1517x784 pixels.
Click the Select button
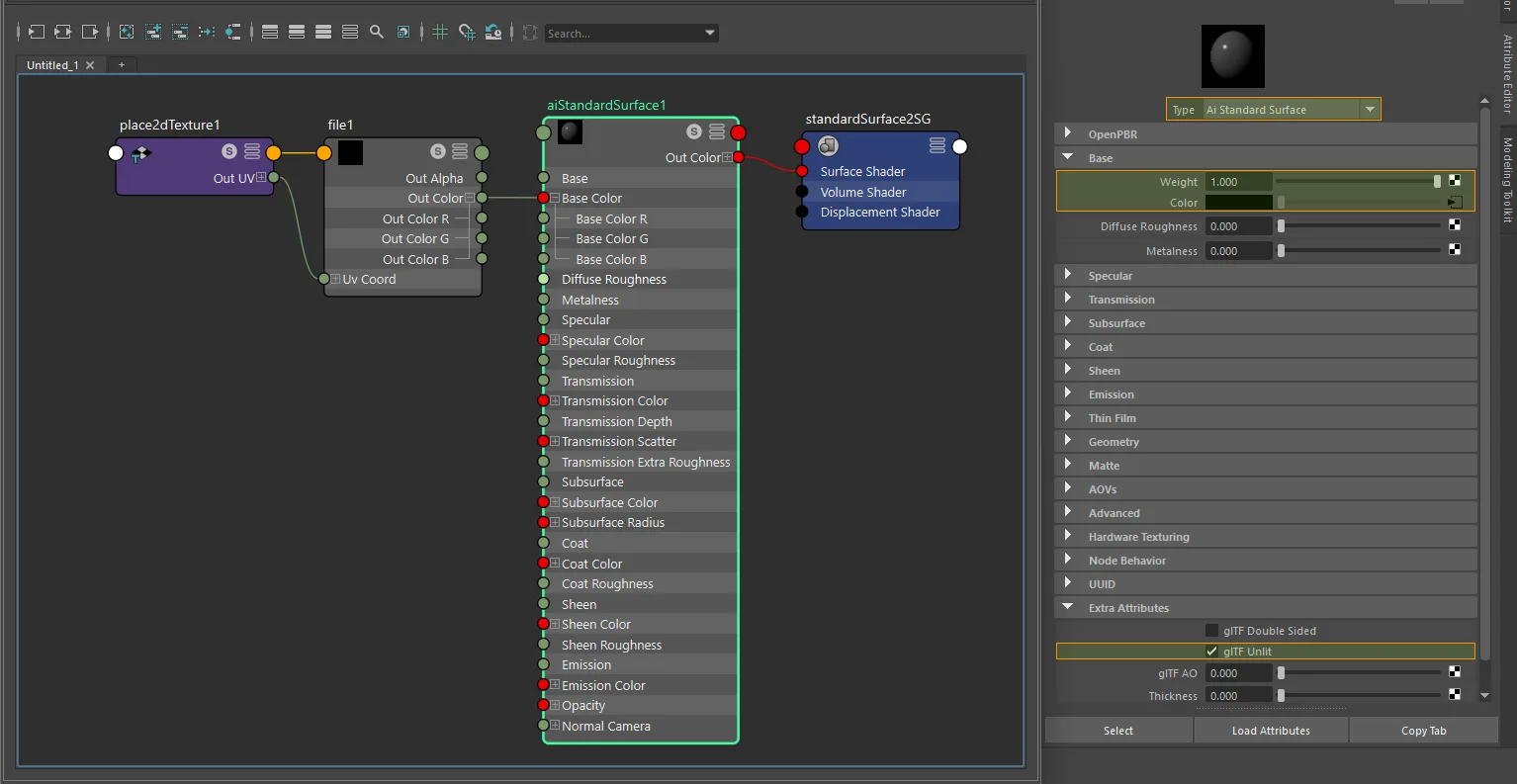pos(1118,731)
